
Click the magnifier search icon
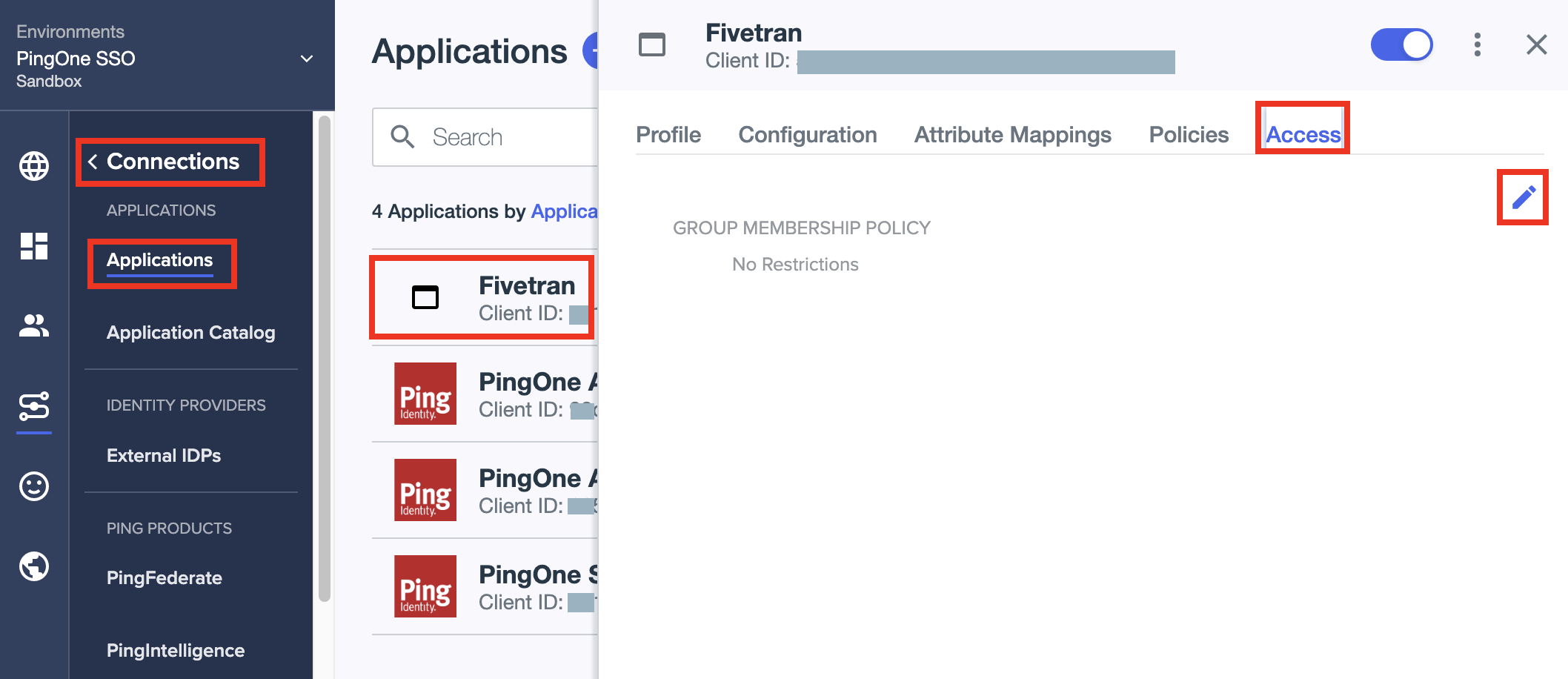tap(402, 136)
